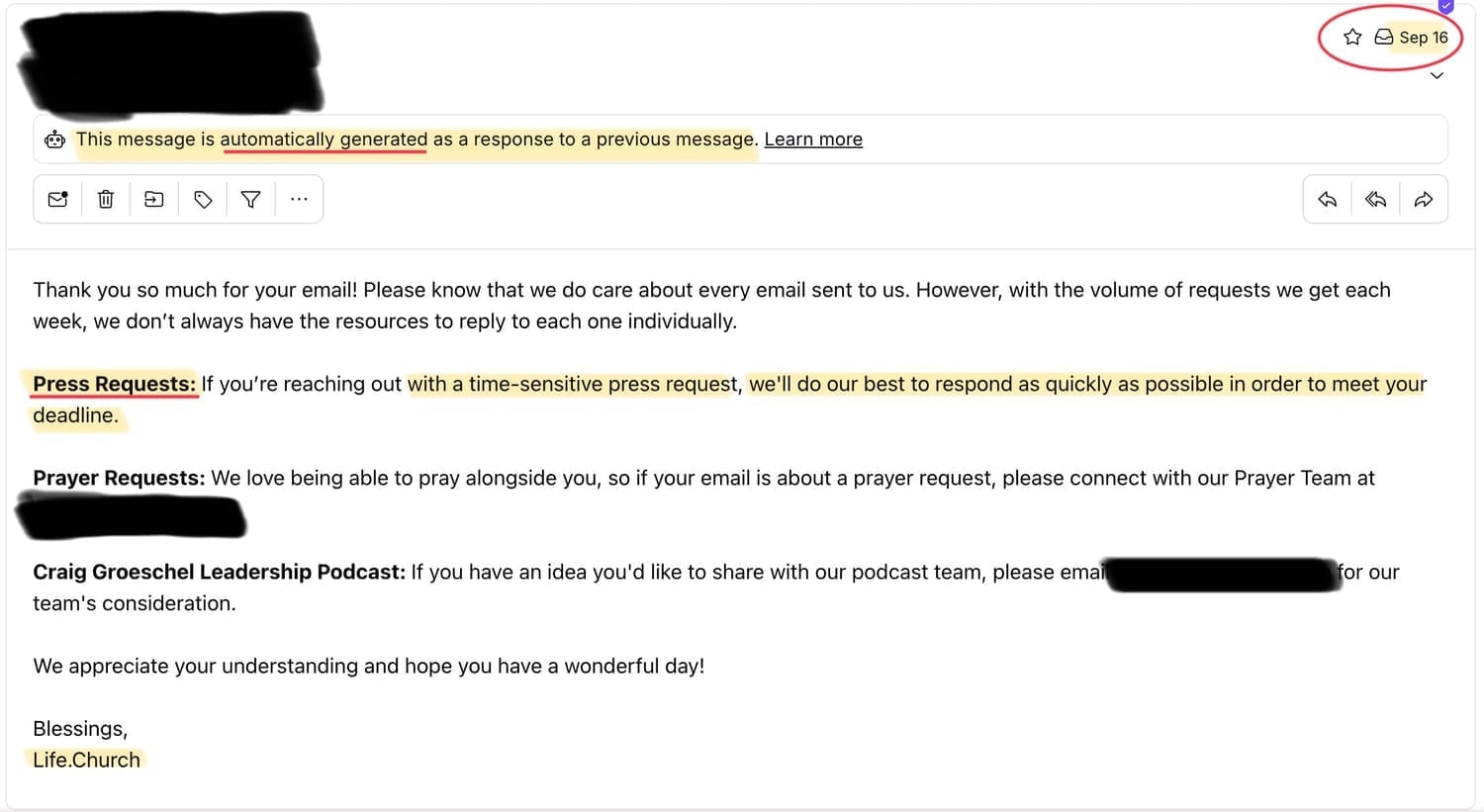Open the Learn more link
The image size is (1484, 812).
pos(813,139)
